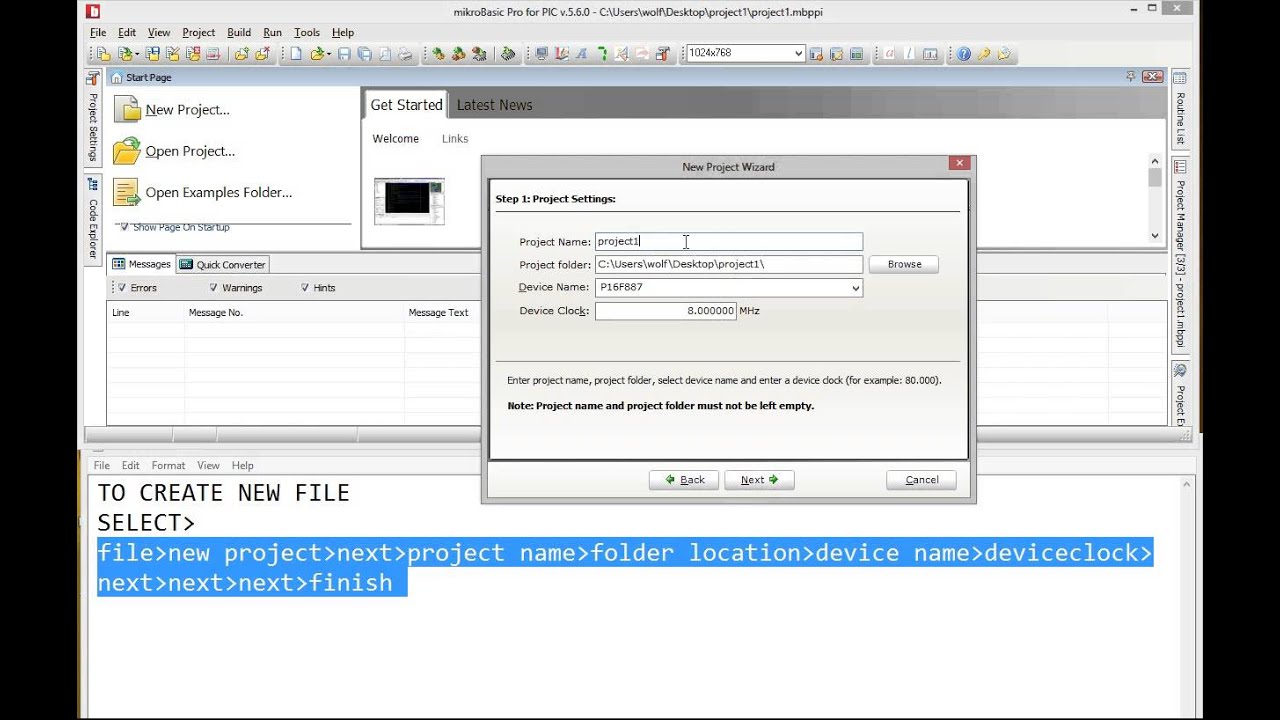1280x720 pixels.
Task: Click the Welcome link on Start Page
Action: click(x=396, y=139)
